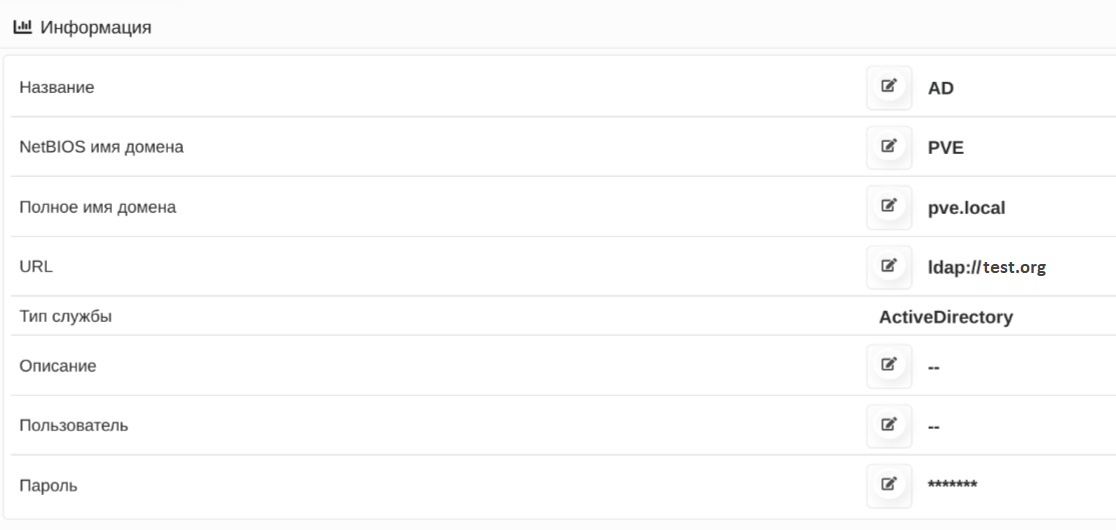Click the edit icon for Название
This screenshot has height=530, width=1116.
[x=888, y=87]
